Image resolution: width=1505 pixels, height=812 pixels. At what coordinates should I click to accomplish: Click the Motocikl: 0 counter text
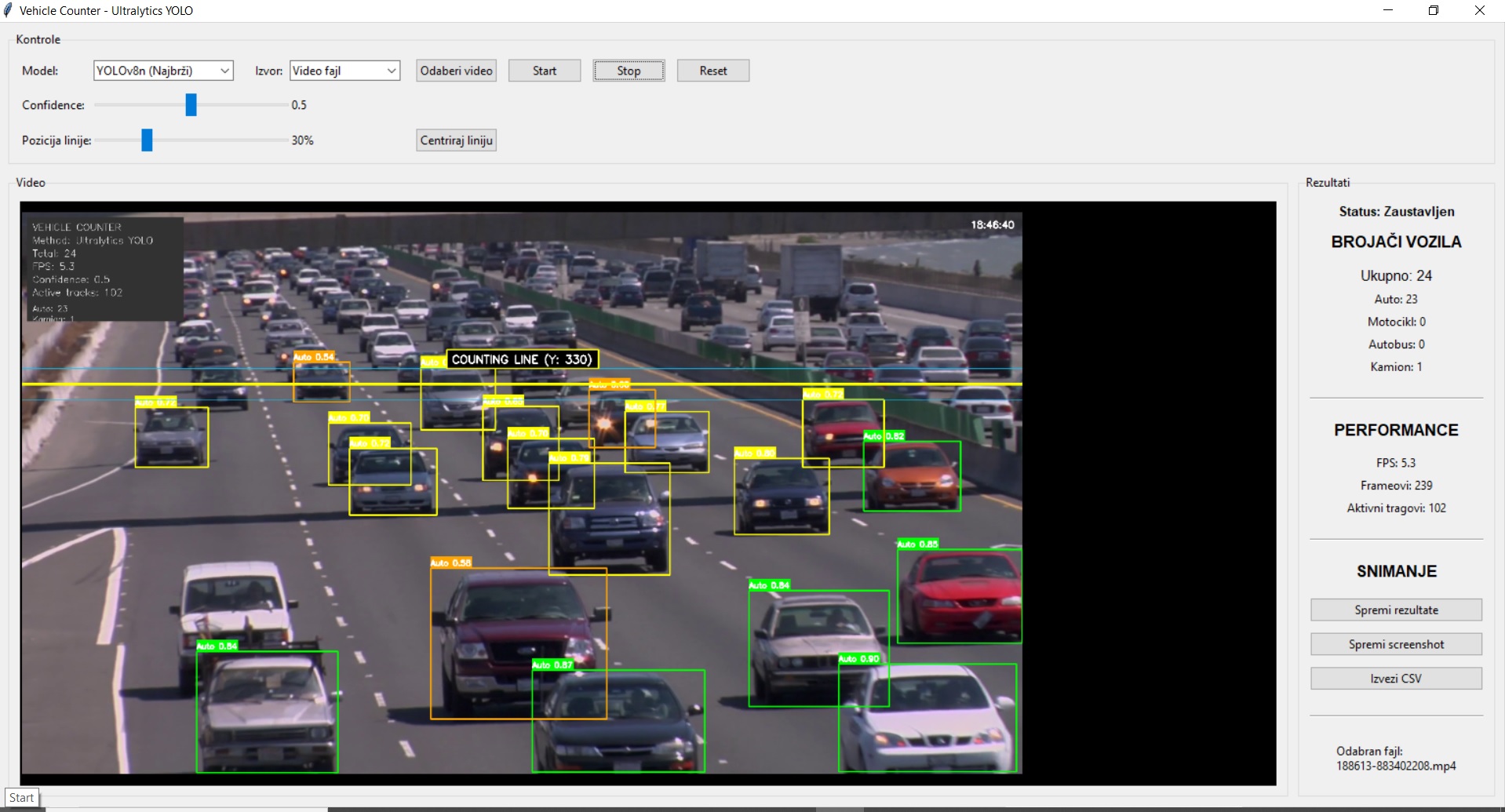point(1396,322)
